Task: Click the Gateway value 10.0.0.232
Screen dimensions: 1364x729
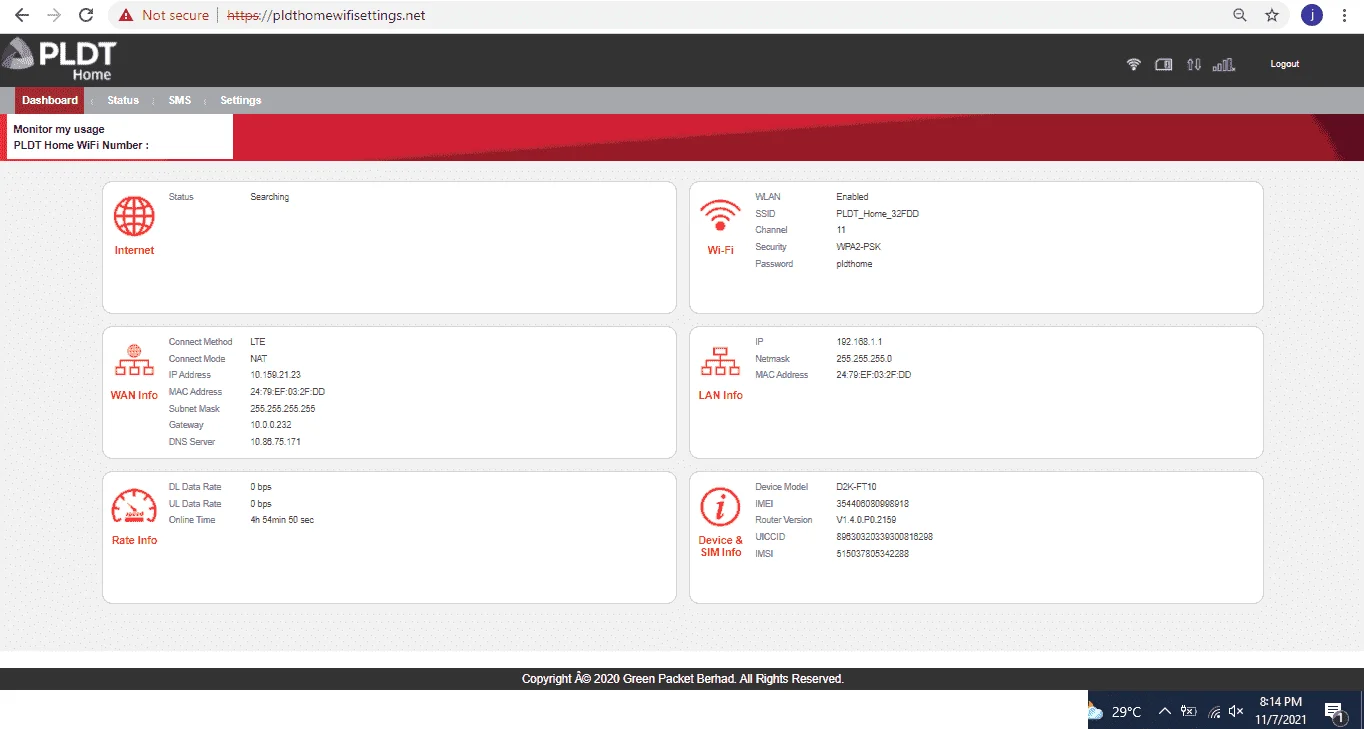Action: pyautogui.click(x=271, y=425)
